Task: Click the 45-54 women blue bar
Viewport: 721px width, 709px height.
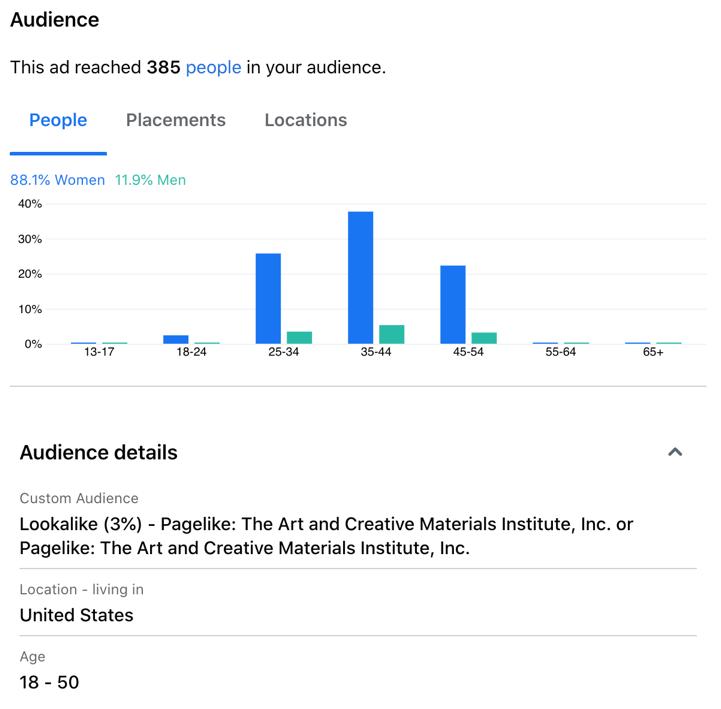Action: [453, 304]
